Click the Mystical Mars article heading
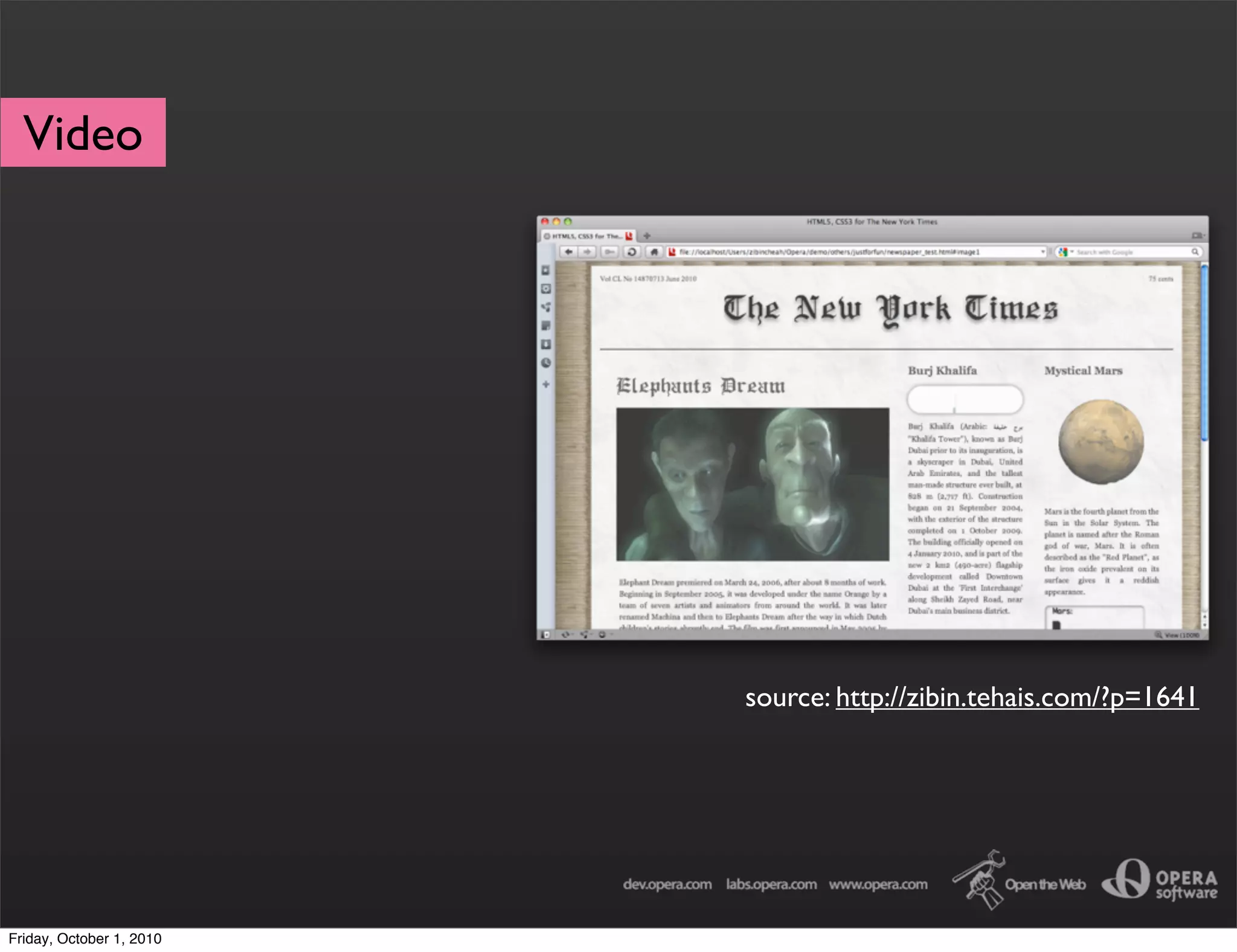1237x952 pixels. coord(1084,370)
